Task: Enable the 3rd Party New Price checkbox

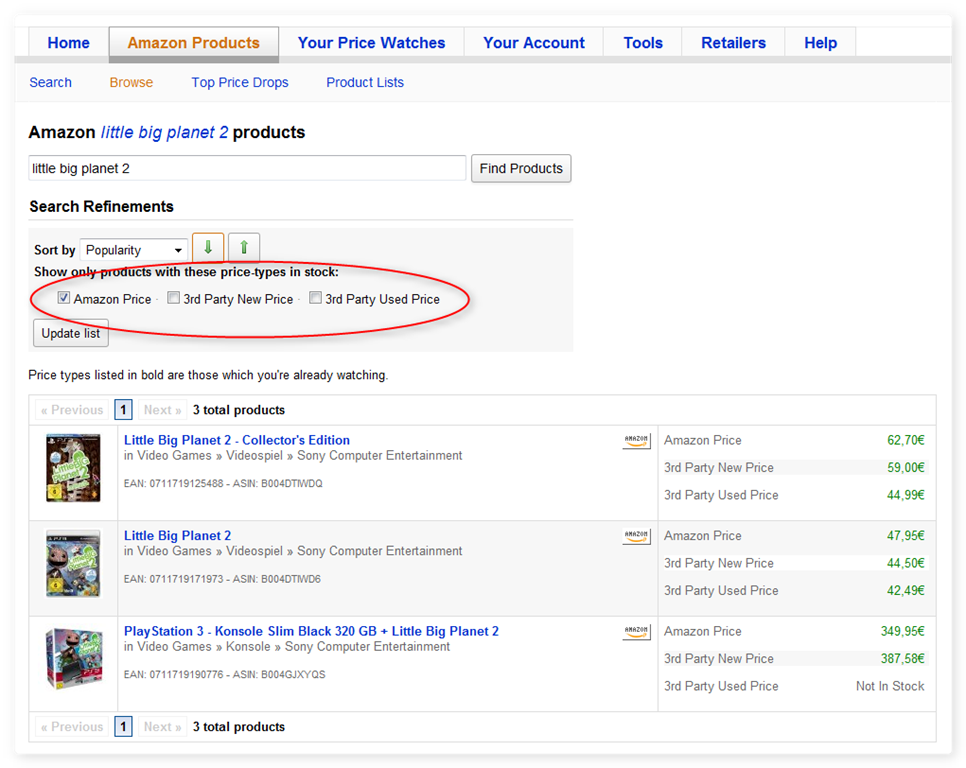Action: (174, 298)
